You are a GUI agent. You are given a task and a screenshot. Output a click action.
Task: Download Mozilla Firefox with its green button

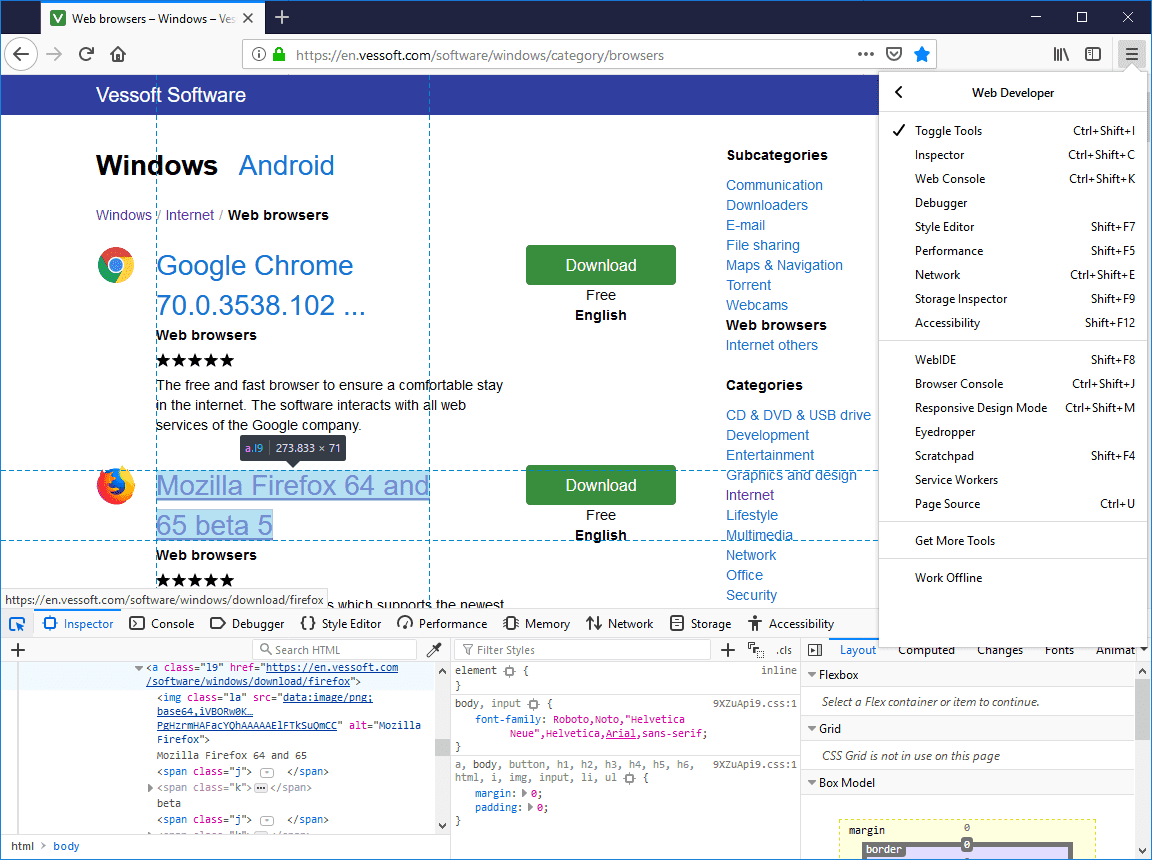point(601,485)
